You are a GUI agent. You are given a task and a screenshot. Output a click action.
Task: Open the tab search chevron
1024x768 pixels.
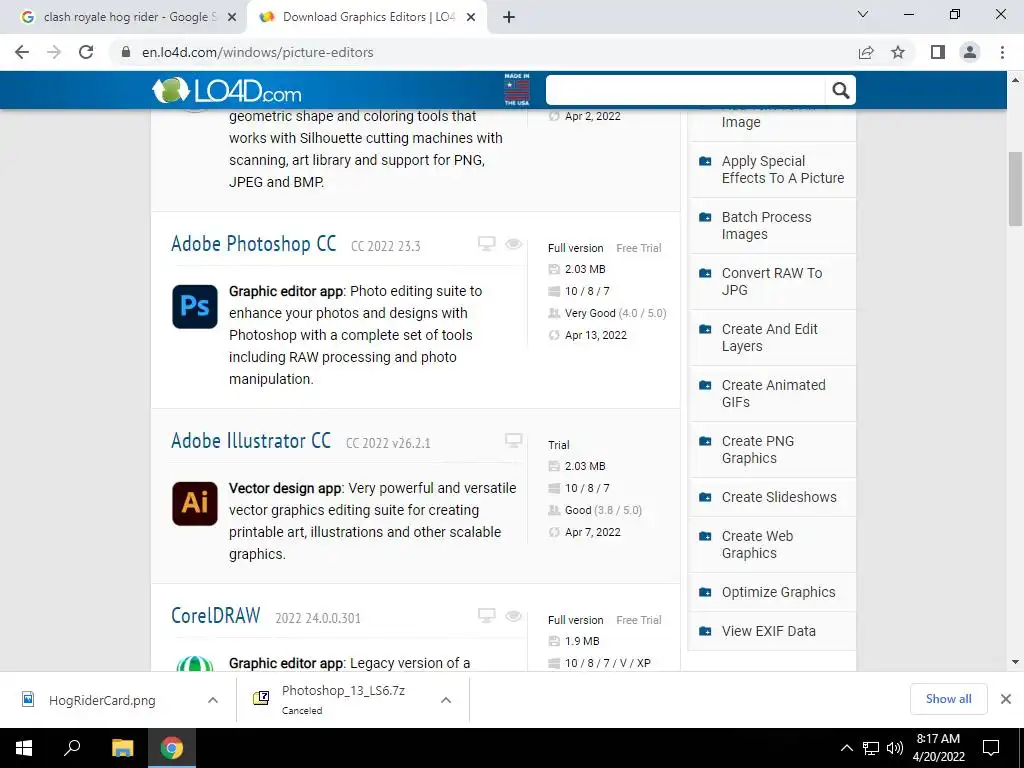[x=863, y=14]
